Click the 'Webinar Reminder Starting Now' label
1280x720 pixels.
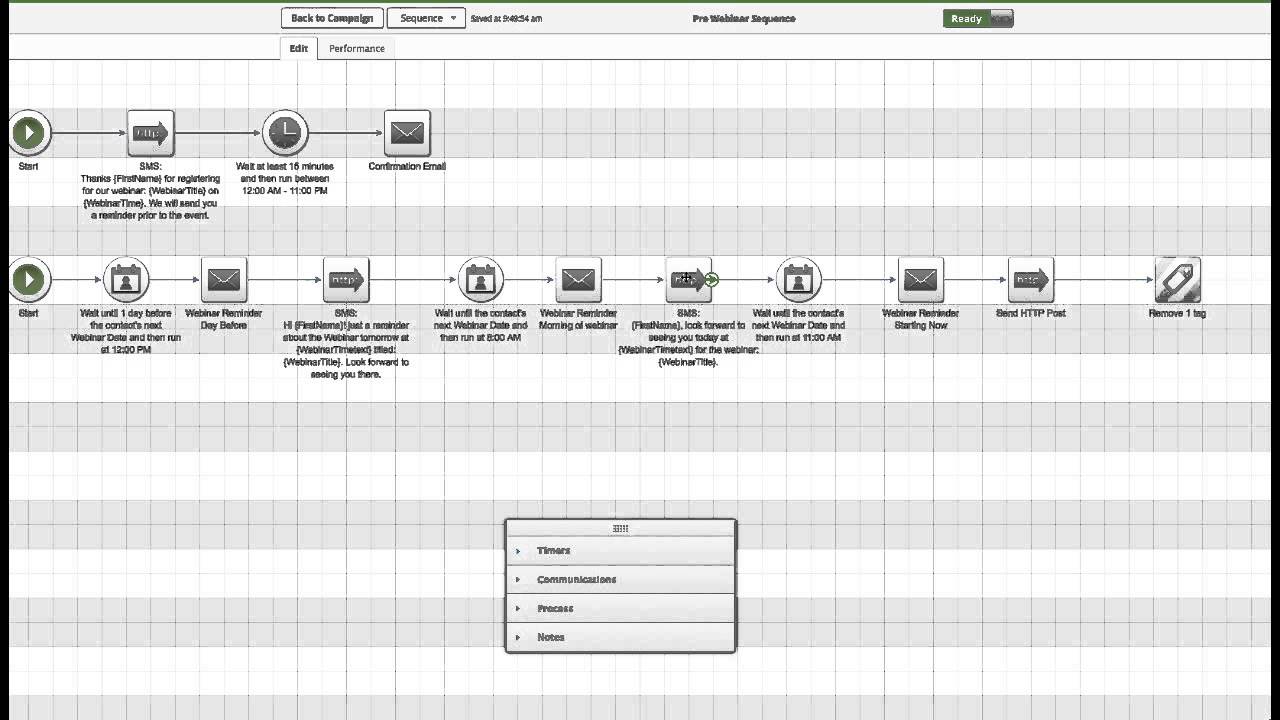click(x=920, y=319)
